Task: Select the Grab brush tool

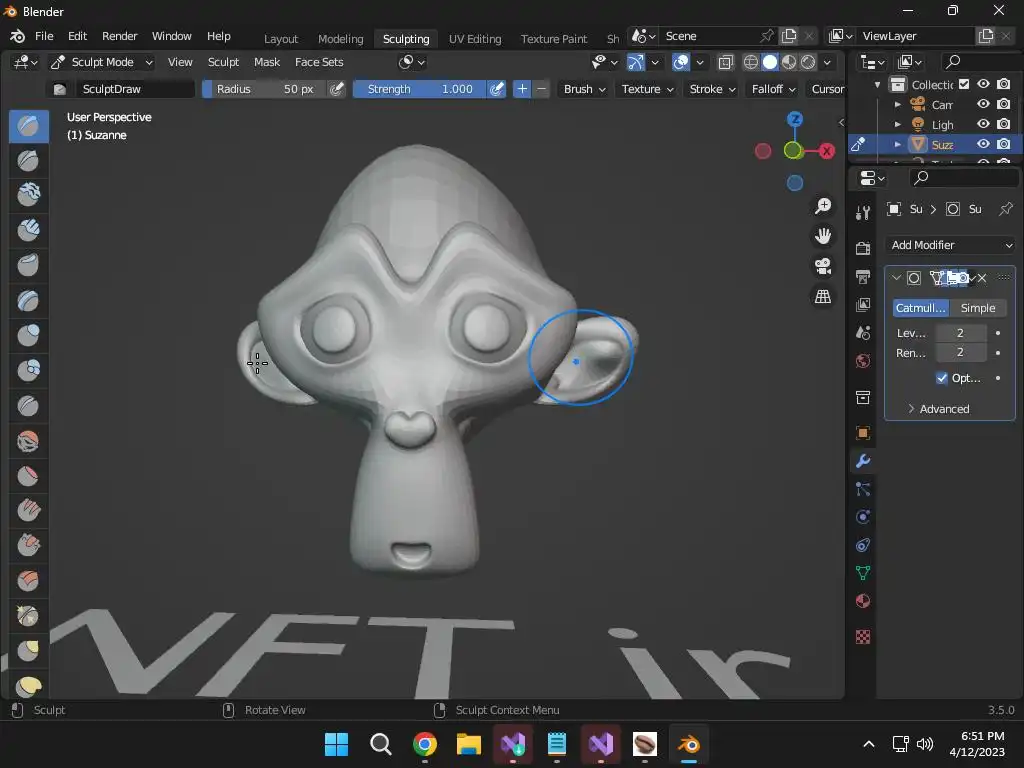Action: point(28,650)
